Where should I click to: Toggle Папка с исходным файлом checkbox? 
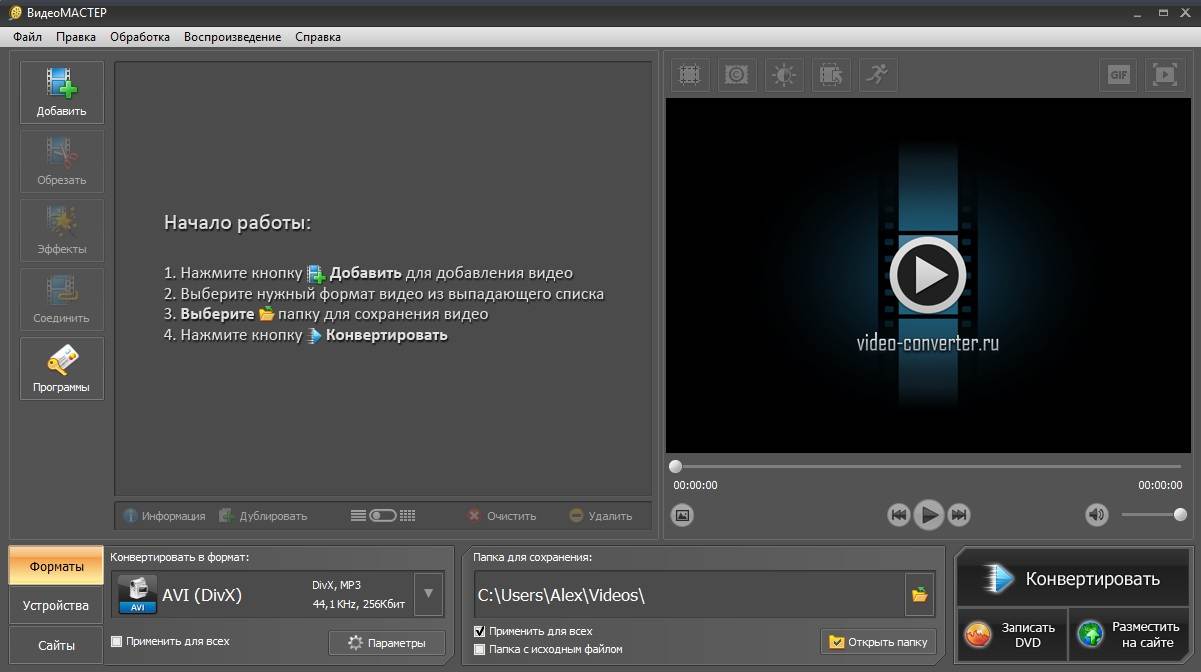480,649
